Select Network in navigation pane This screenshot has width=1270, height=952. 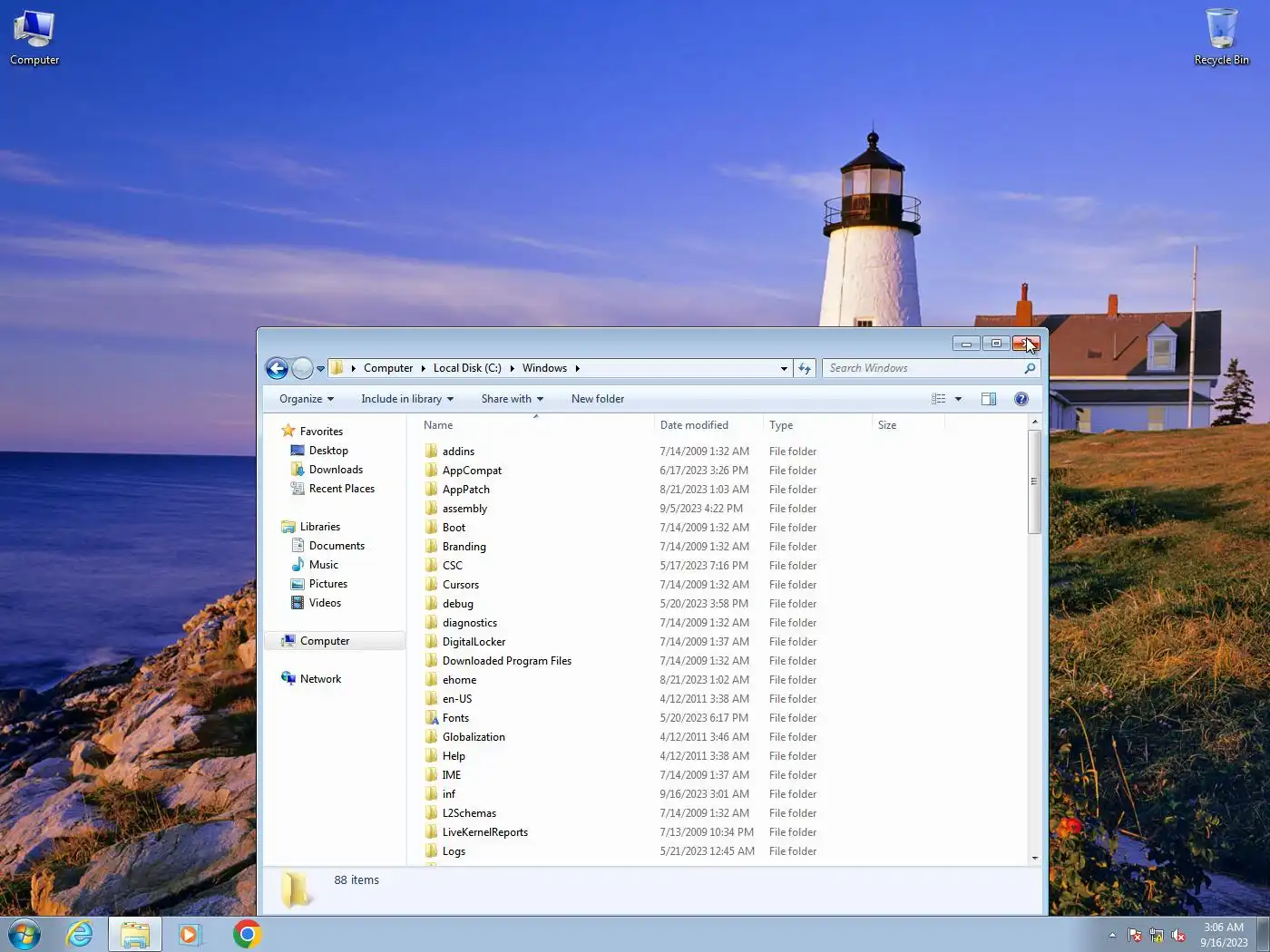coord(320,679)
